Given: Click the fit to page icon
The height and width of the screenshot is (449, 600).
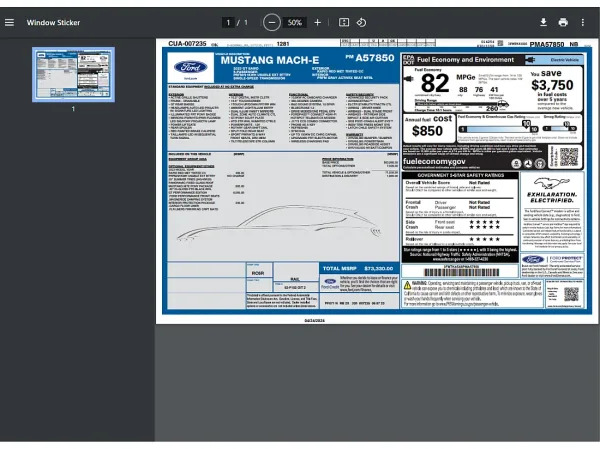Looking at the screenshot, I should click(344, 23).
